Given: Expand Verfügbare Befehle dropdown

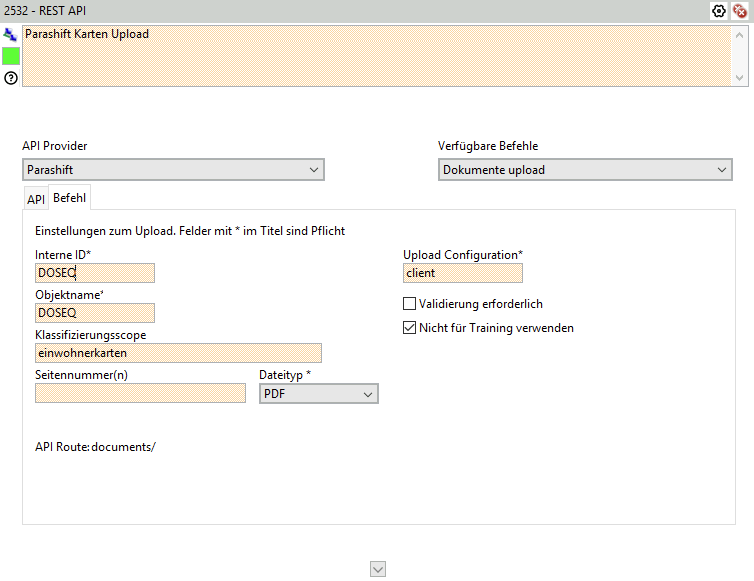Looking at the screenshot, I should click(586, 170).
